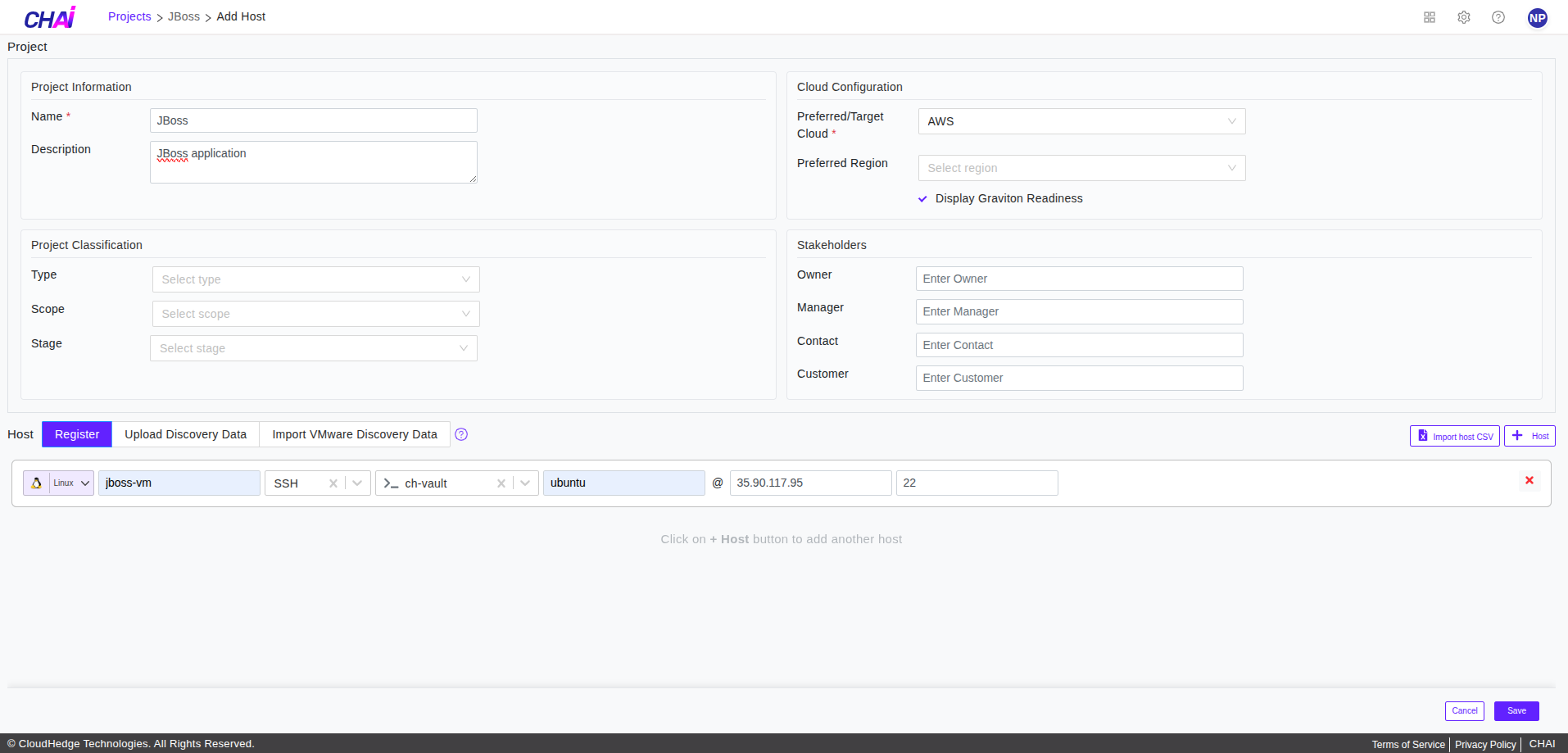1568x753 pixels.
Task: Click the 35.90.117.95 IP address field
Action: click(x=811, y=483)
